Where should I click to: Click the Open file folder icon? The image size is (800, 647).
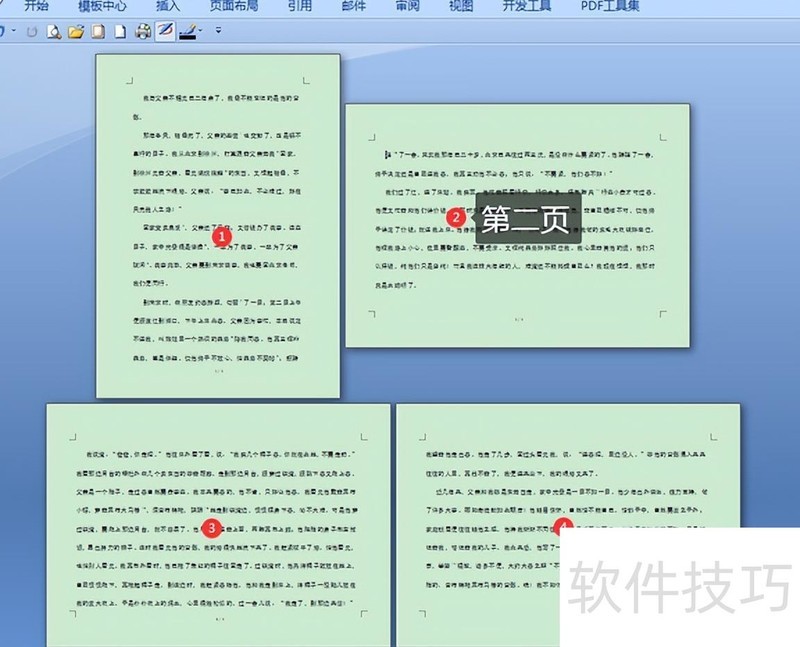[x=76, y=32]
